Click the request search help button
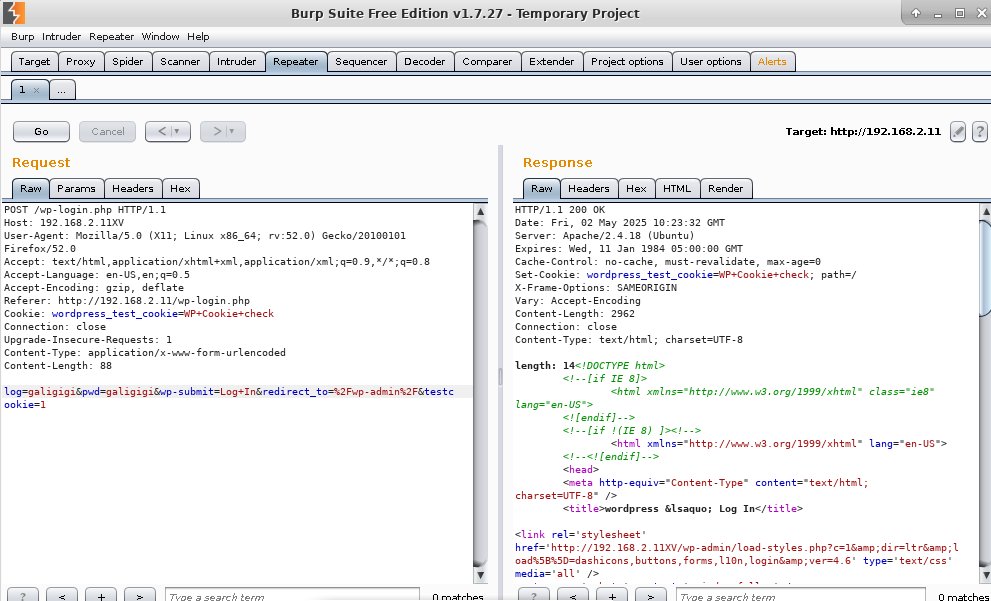Image resolution: width=991 pixels, height=601 pixels. [x=23, y=596]
